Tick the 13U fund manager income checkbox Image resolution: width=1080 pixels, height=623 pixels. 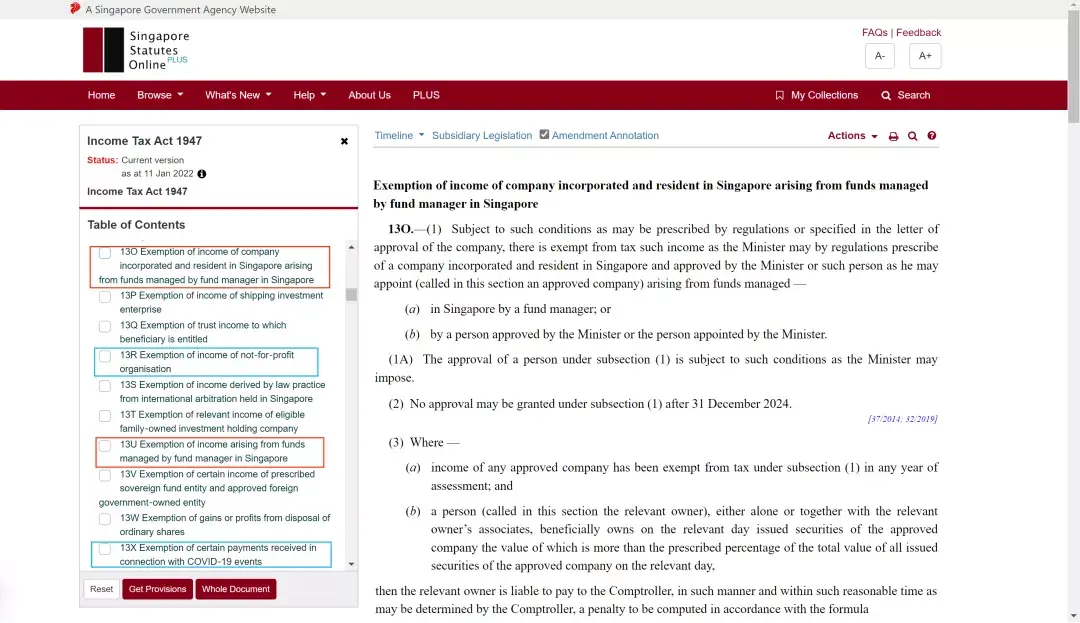105,445
